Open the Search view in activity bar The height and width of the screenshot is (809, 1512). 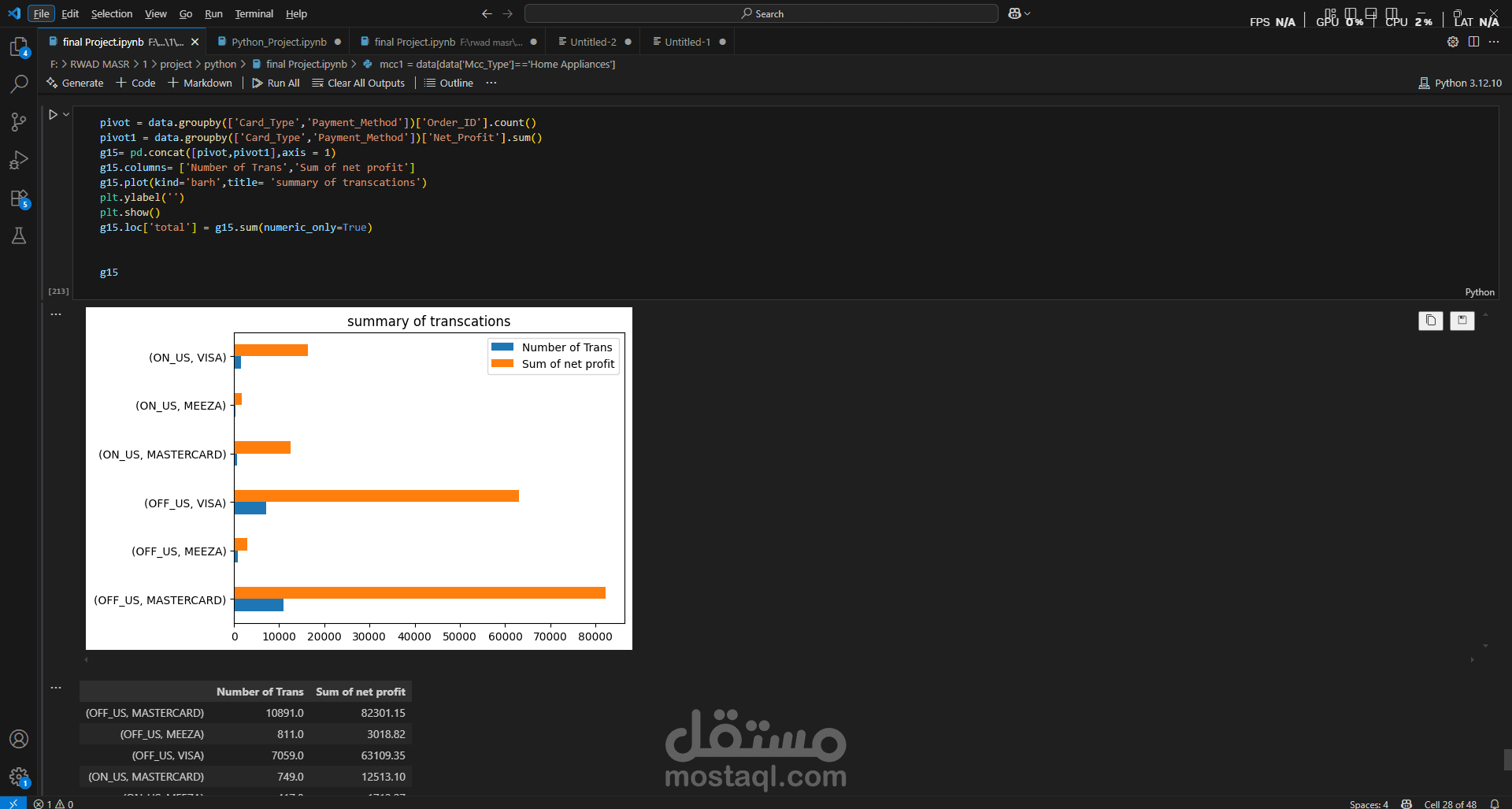[x=19, y=83]
